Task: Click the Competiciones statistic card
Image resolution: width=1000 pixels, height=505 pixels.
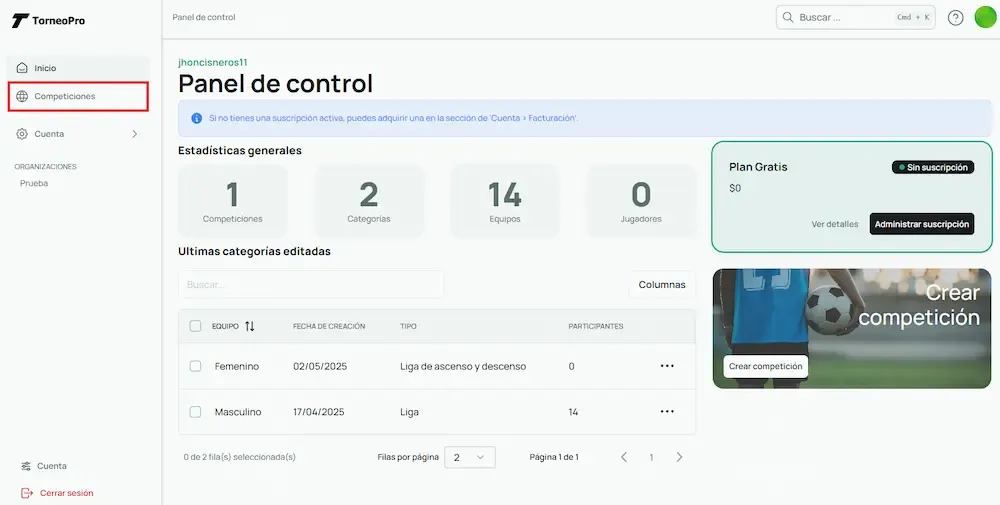Action: tap(233, 201)
